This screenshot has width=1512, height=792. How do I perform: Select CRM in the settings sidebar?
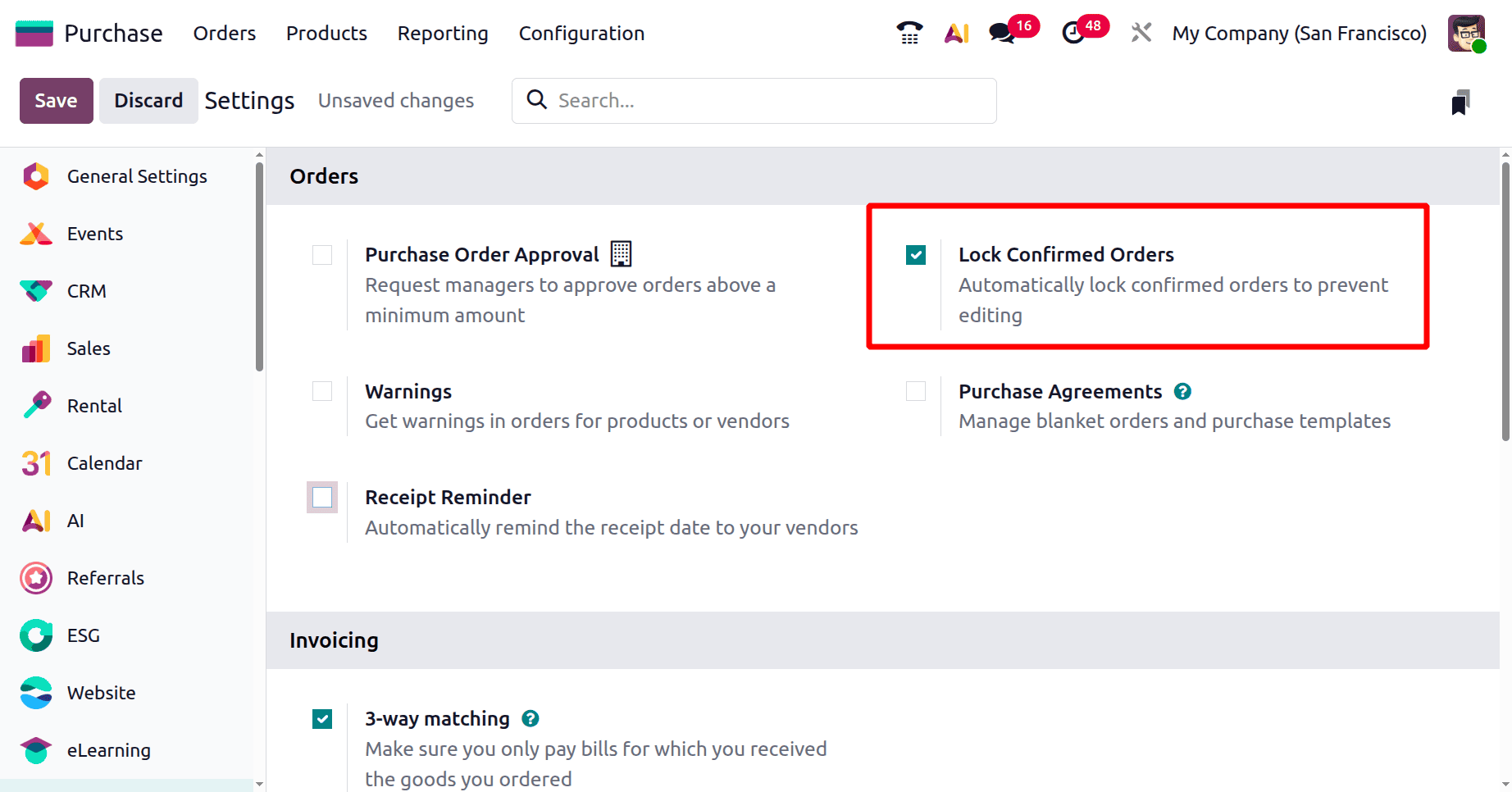pos(85,290)
